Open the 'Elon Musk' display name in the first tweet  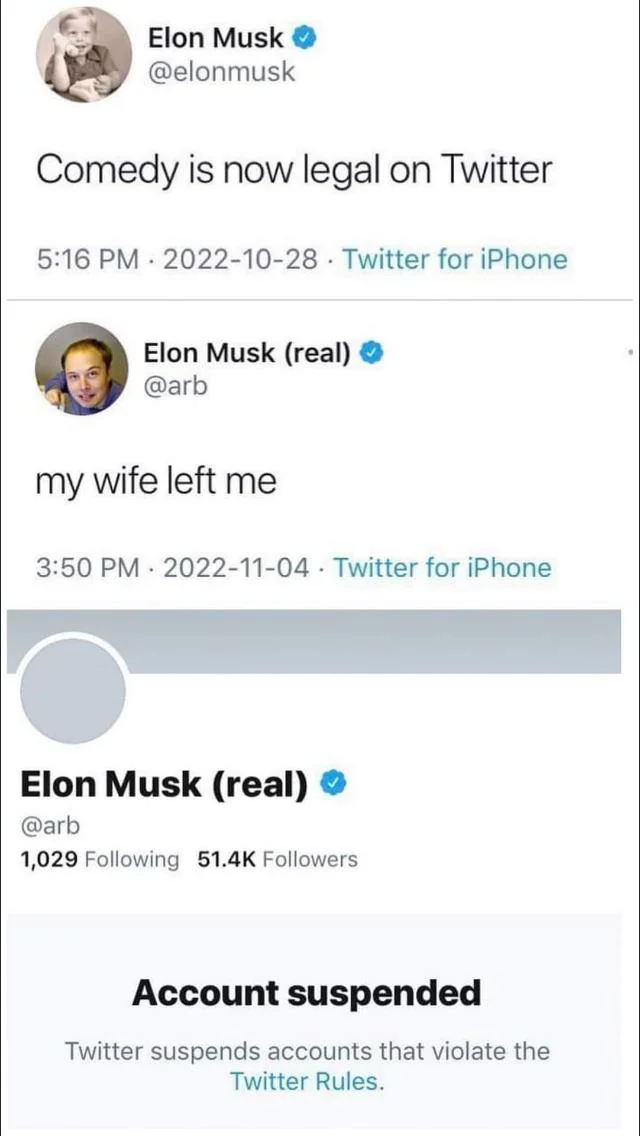215,39
